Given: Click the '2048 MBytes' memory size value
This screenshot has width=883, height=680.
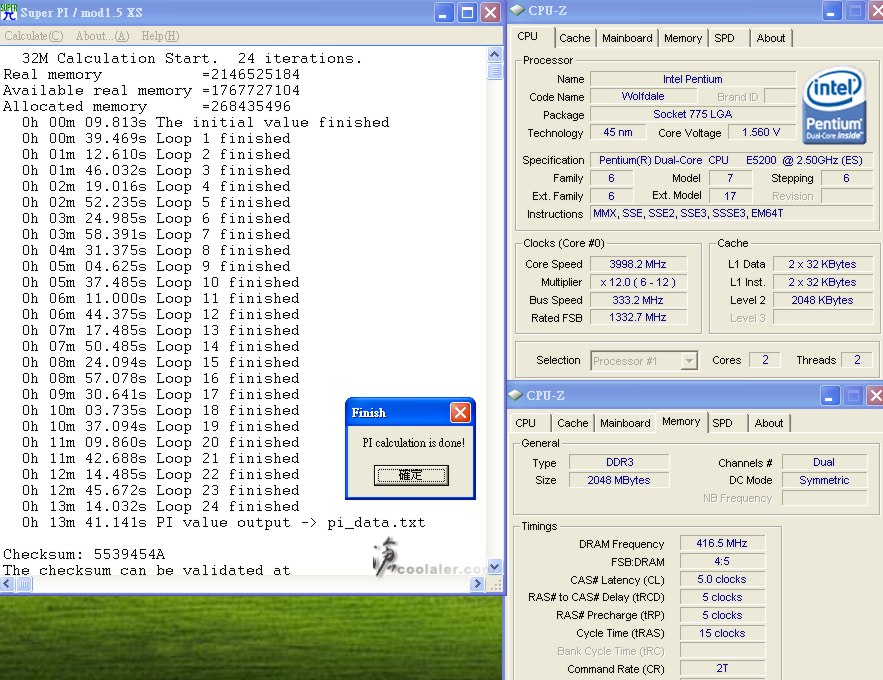Looking at the screenshot, I should click(619, 480).
